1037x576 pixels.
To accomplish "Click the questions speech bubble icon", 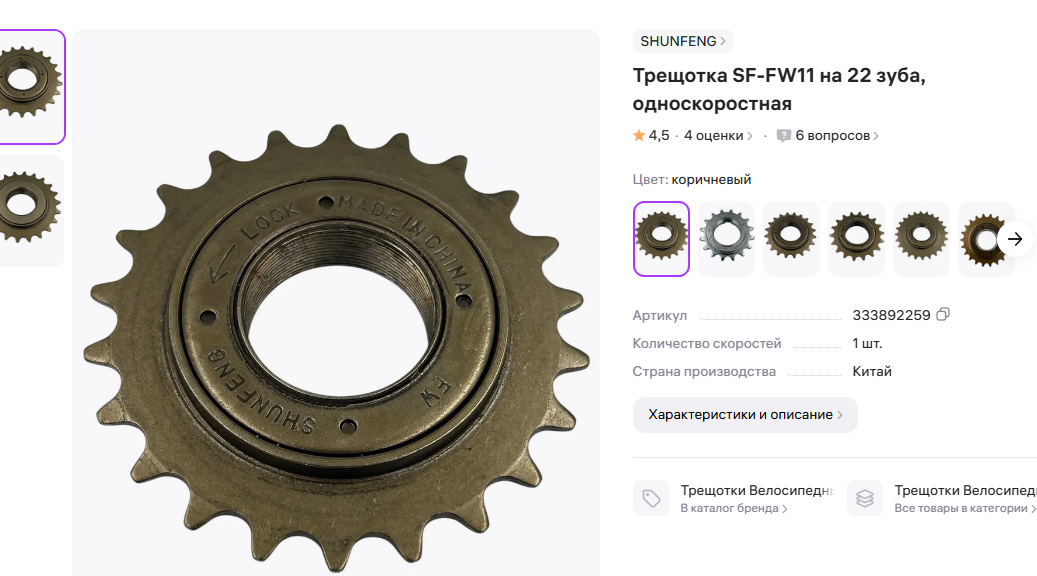I will pyautogui.click(x=784, y=136).
